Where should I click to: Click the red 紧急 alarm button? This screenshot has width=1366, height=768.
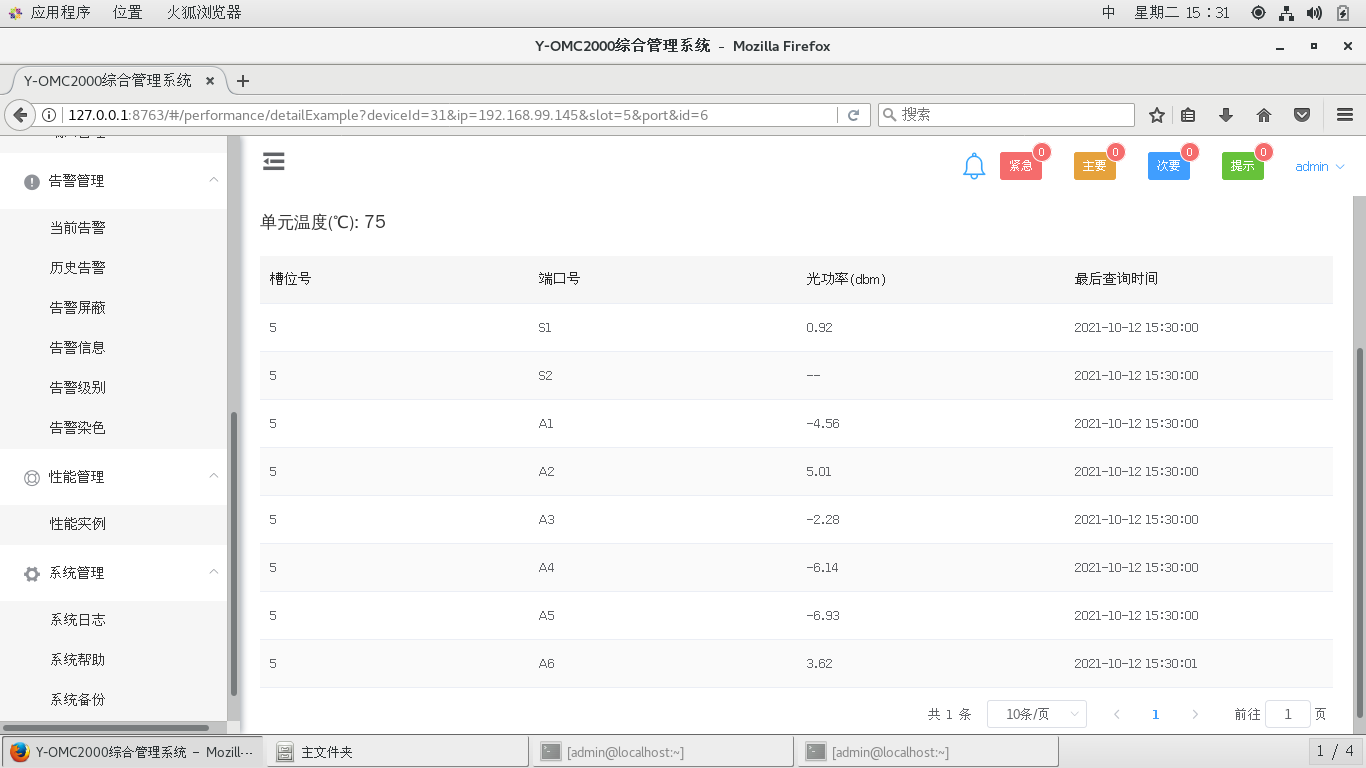click(1020, 166)
